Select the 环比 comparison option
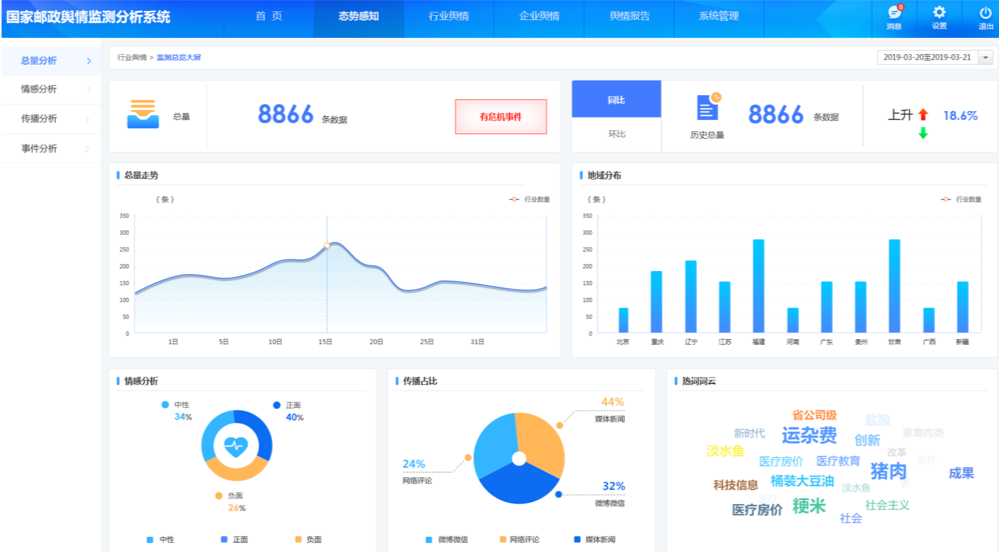 click(x=616, y=134)
